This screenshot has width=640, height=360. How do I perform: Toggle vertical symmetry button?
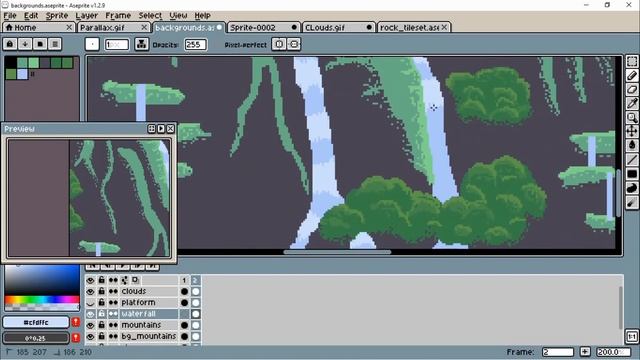294,44
